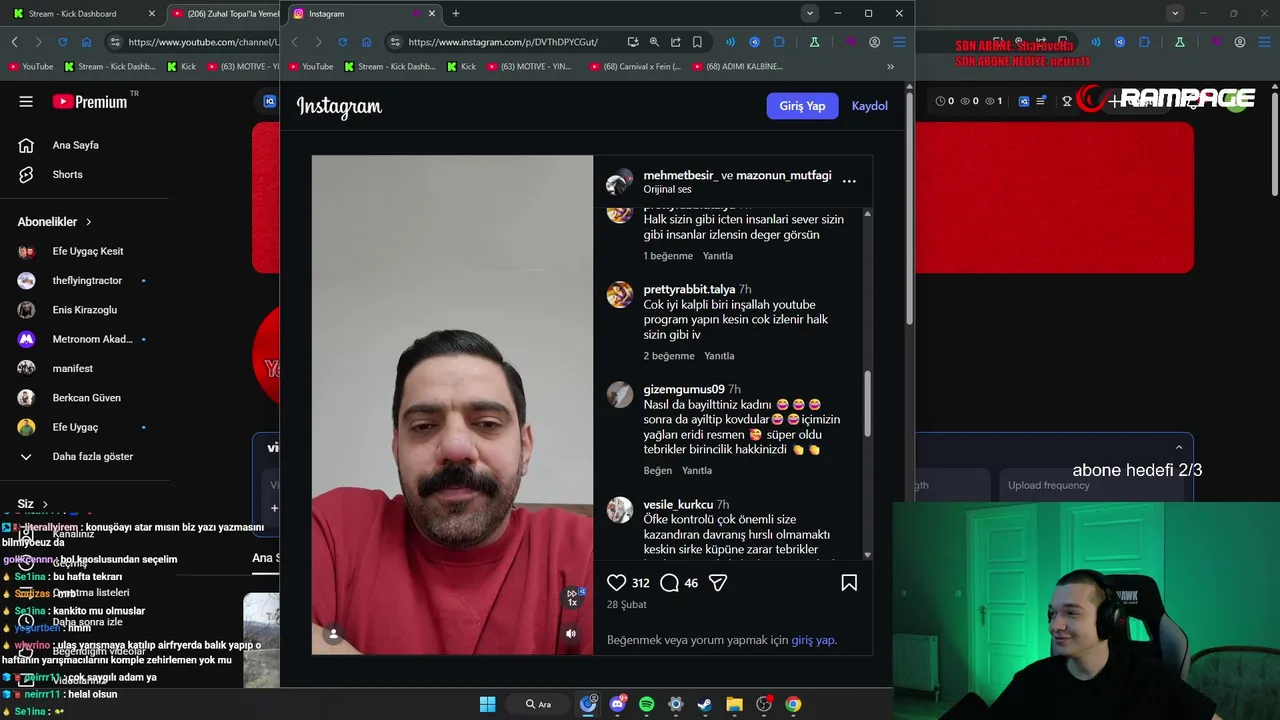Screen dimensions: 1280x720
Task: Show hidden bookmarks with the double-chevron
Action: (x=890, y=66)
